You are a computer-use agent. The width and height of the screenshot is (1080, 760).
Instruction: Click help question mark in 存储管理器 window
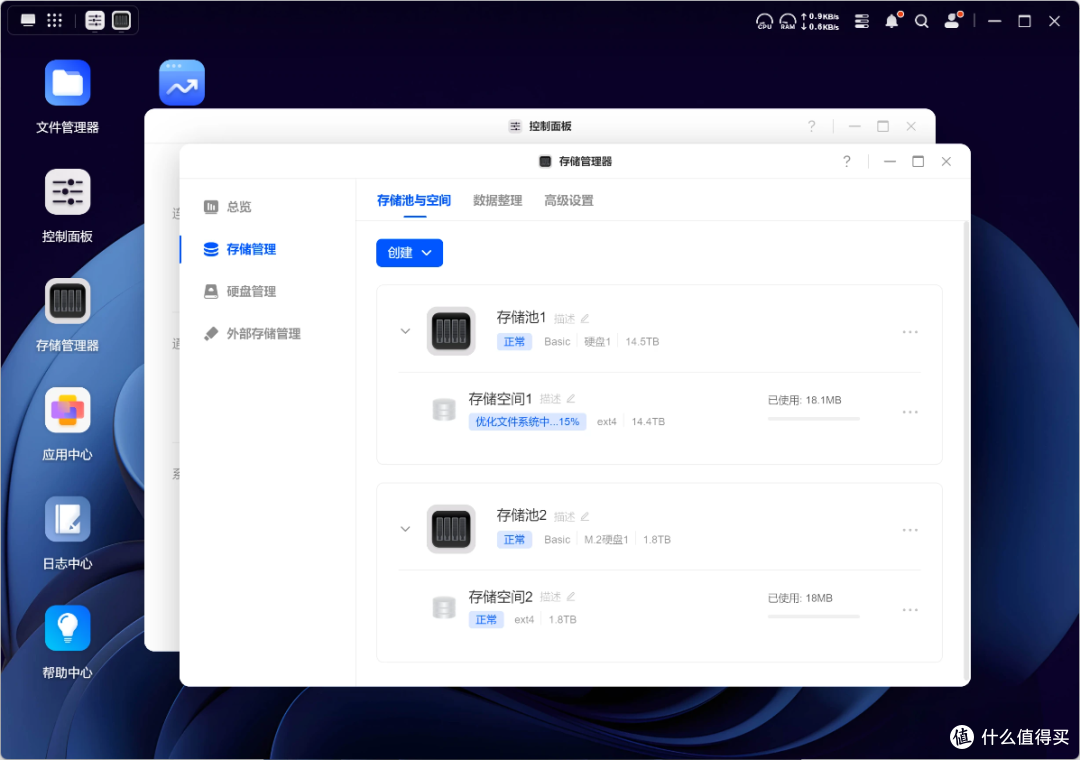coord(847,161)
